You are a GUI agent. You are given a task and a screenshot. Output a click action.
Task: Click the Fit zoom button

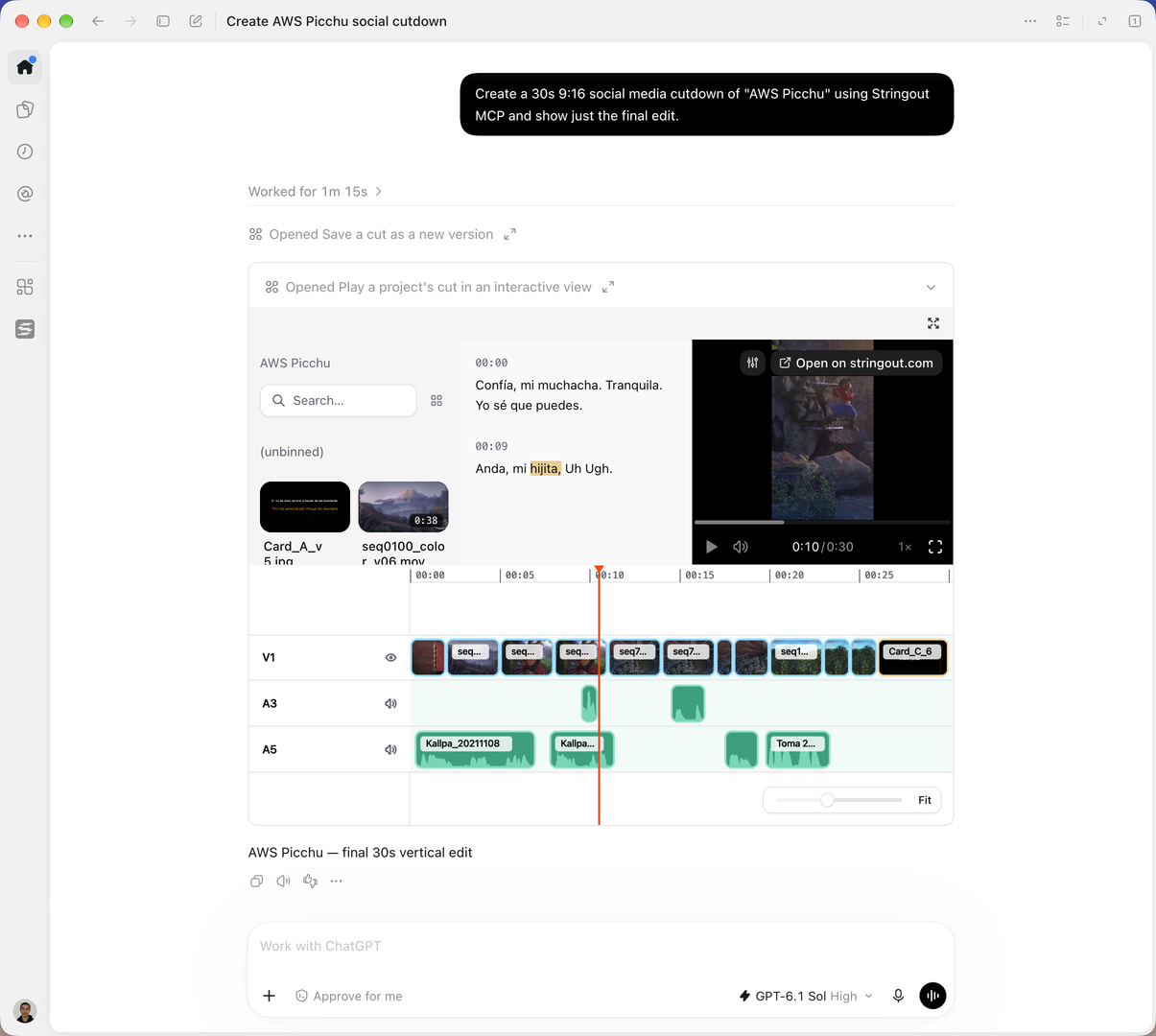(x=925, y=800)
